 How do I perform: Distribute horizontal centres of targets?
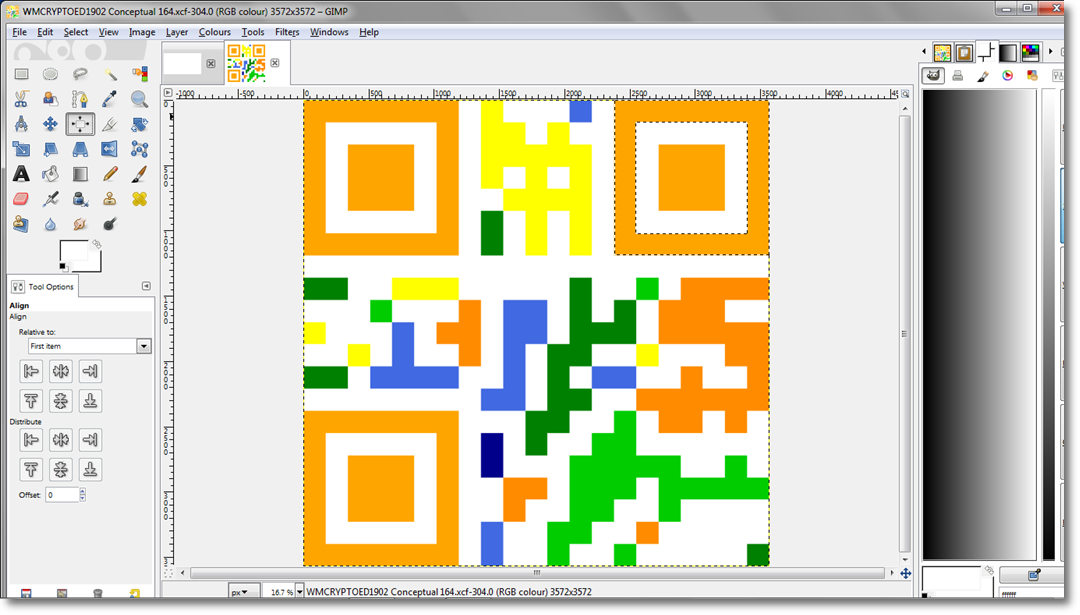(x=61, y=439)
